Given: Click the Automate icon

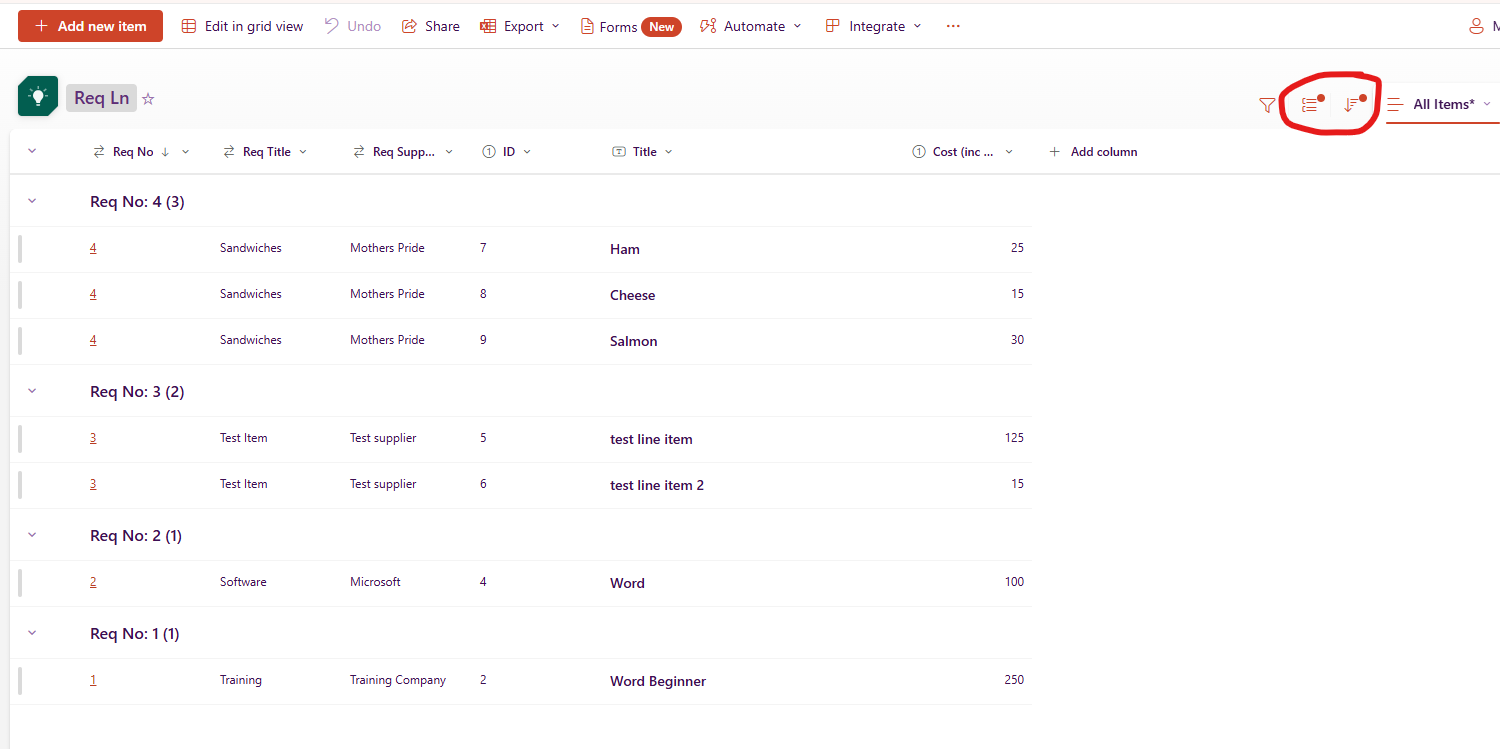Looking at the screenshot, I should (706, 25).
